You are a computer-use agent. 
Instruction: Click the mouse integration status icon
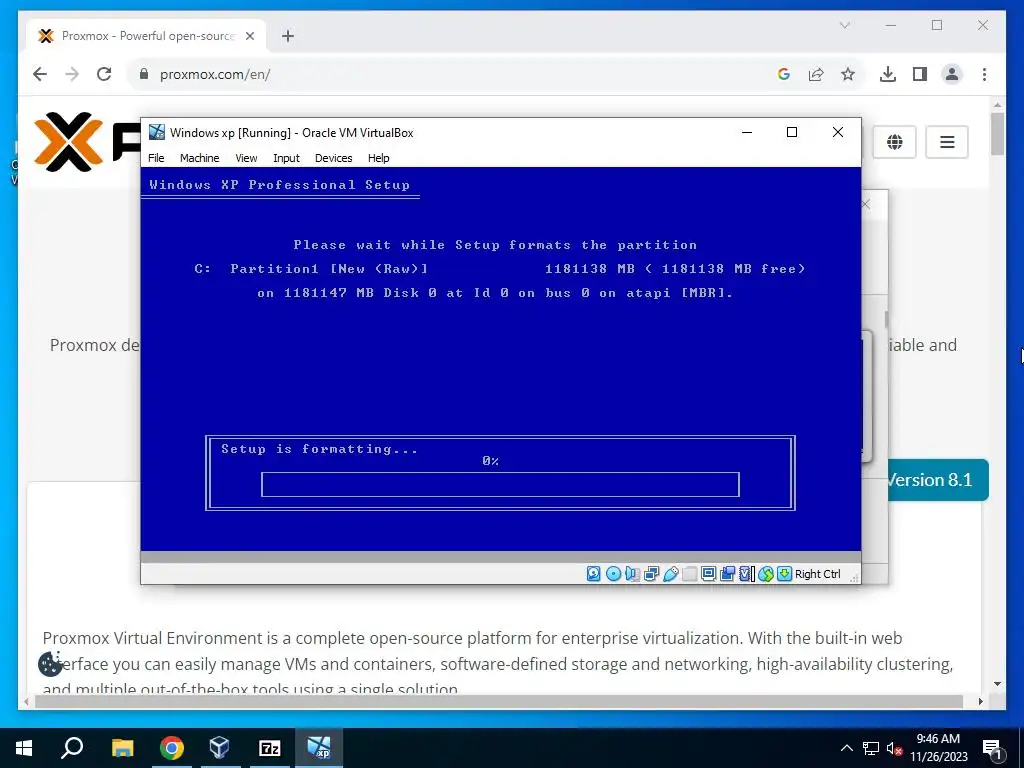(x=766, y=573)
